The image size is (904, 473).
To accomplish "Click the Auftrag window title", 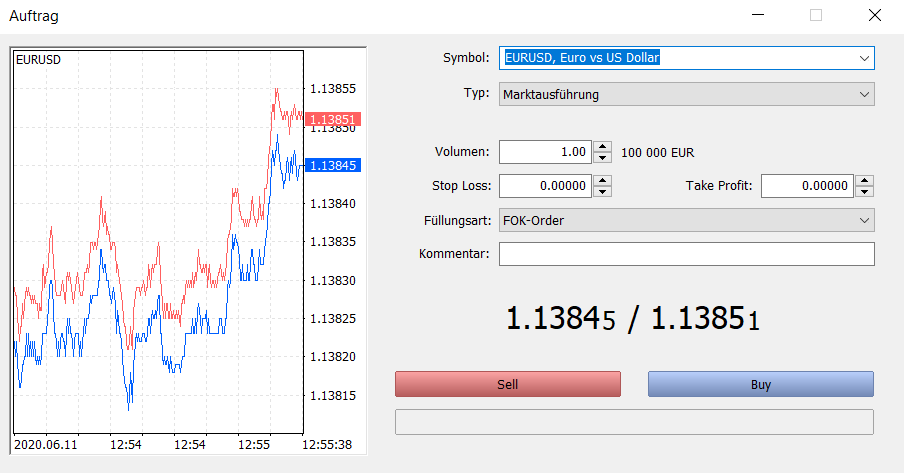I will [x=34, y=16].
